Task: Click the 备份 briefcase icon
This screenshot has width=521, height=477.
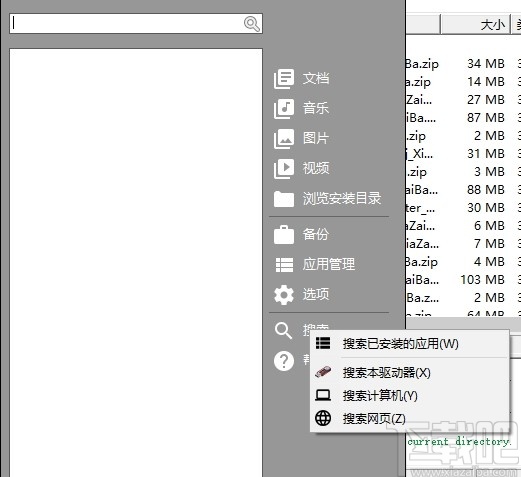Action: coord(284,235)
